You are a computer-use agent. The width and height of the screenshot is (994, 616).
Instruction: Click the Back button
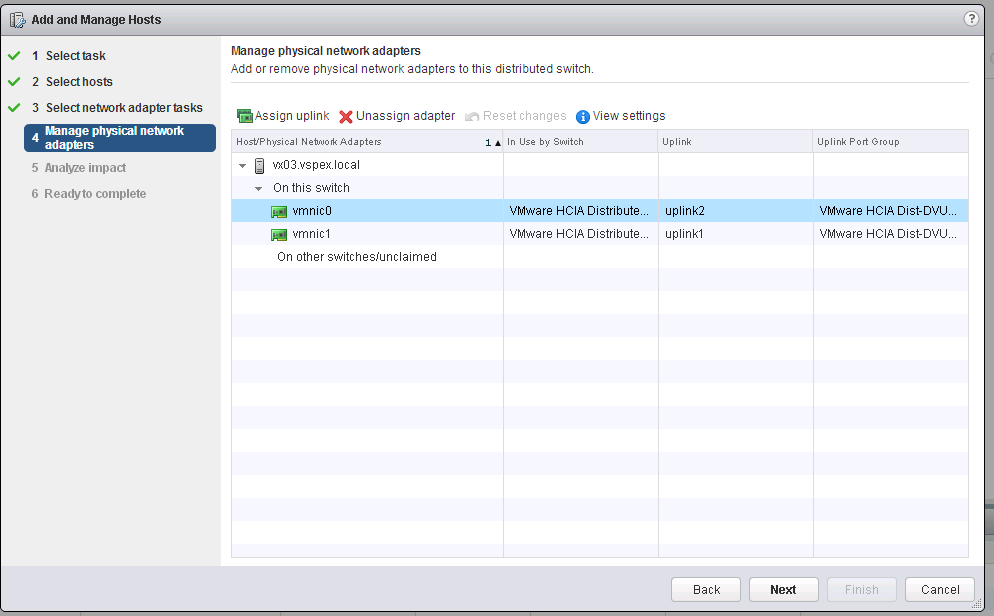706,589
